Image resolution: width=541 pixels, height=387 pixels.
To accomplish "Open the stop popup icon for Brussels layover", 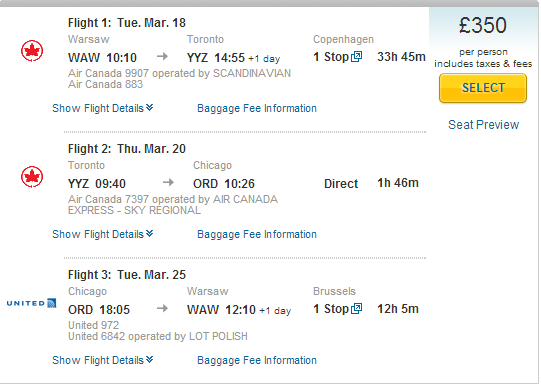I will tap(356, 308).
